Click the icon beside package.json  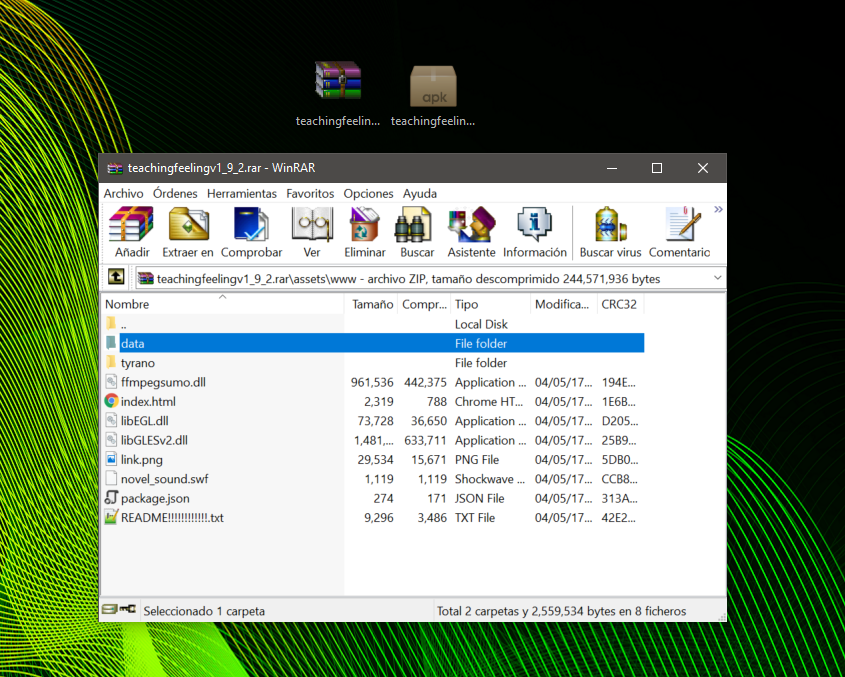pyautogui.click(x=111, y=498)
